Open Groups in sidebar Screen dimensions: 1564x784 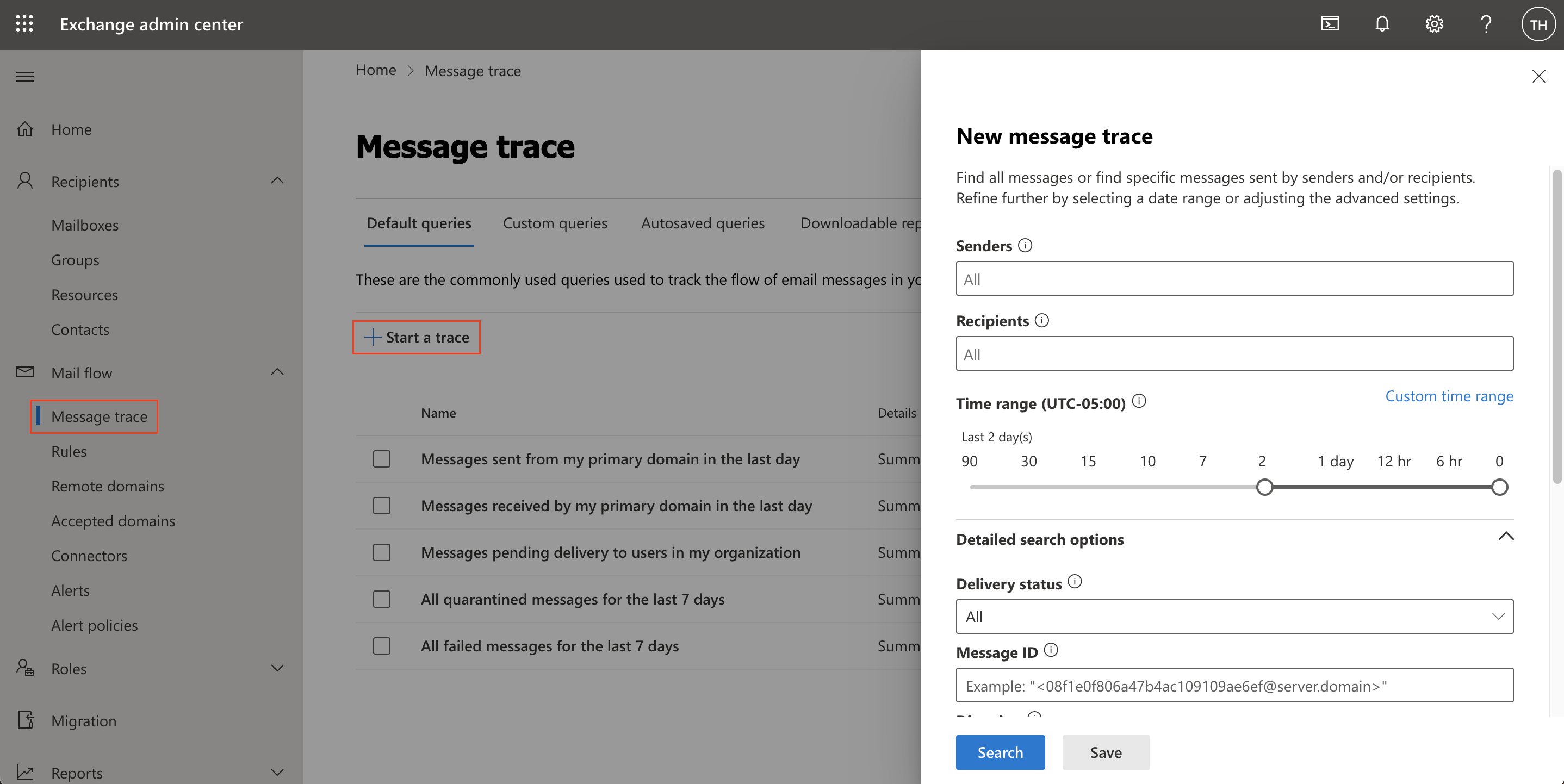pyautogui.click(x=75, y=260)
